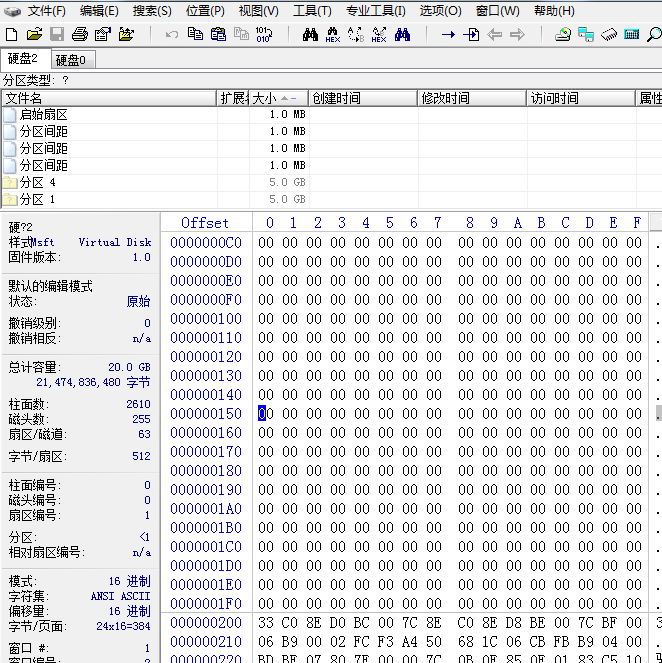This screenshot has height=663, width=662.
Task: Sort by the 文件名 column header
Action: point(109,98)
